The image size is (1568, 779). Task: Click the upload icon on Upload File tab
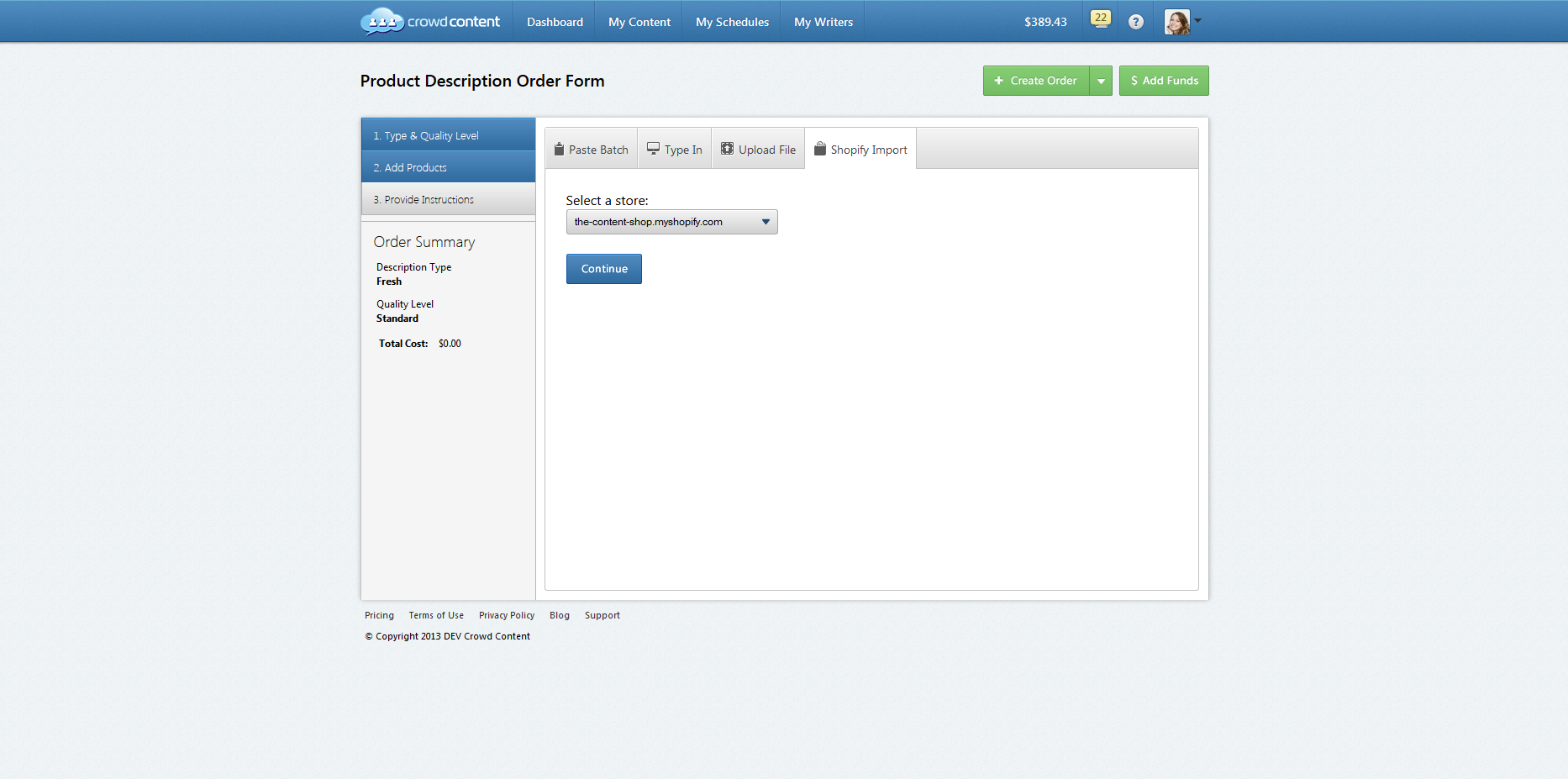click(x=726, y=148)
